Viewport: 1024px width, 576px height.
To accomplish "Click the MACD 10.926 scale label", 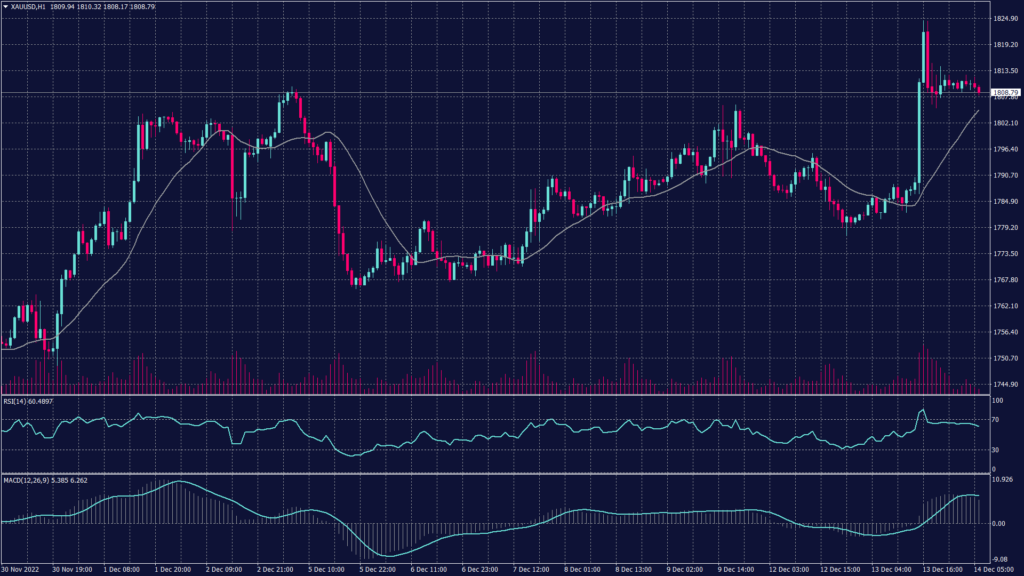I will [x=1003, y=482].
